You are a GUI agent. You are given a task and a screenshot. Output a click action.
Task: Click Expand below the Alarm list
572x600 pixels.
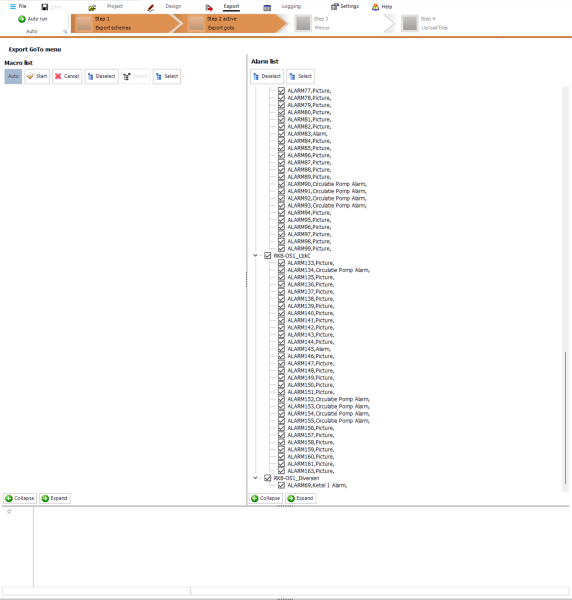pyautogui.click(x=301, y=498)
